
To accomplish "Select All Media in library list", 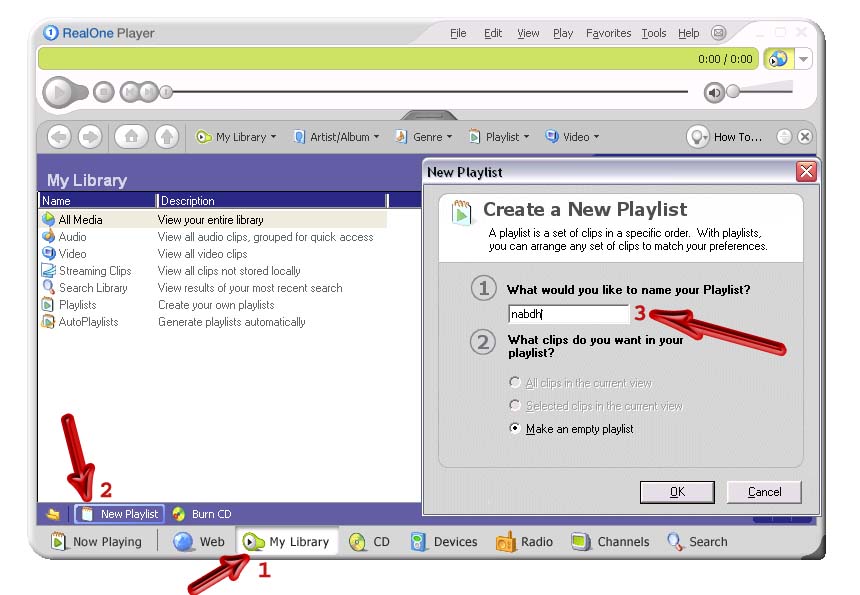I will coord(213,220).
